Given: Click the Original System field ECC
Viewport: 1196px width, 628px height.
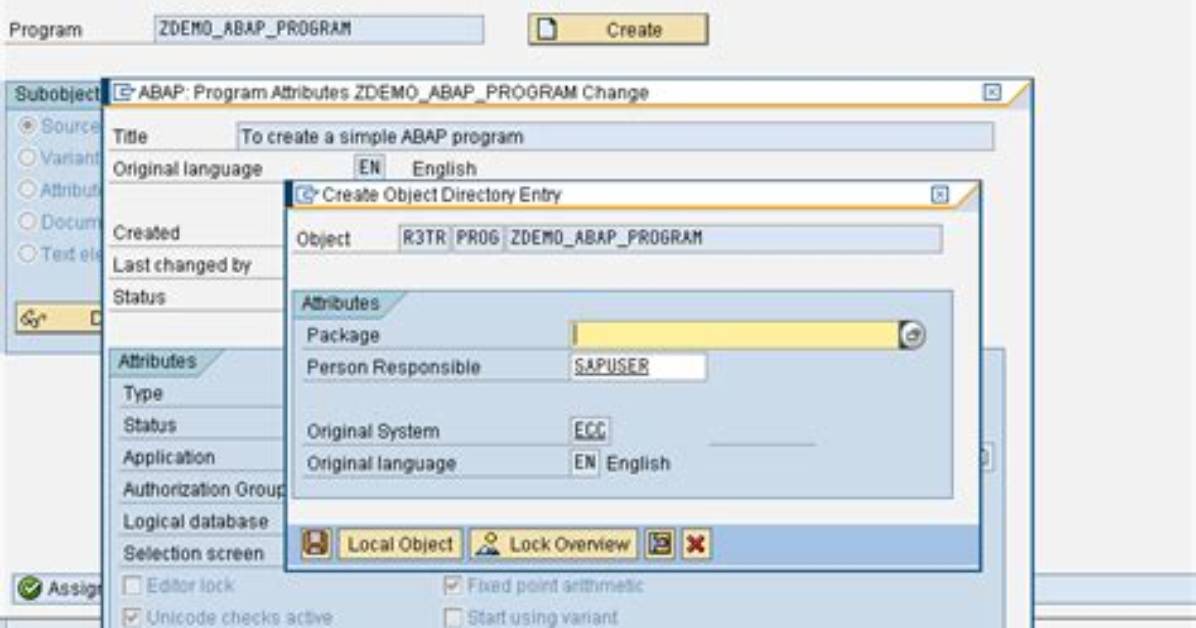Looking at the screenshot, I should pos(590,430).
